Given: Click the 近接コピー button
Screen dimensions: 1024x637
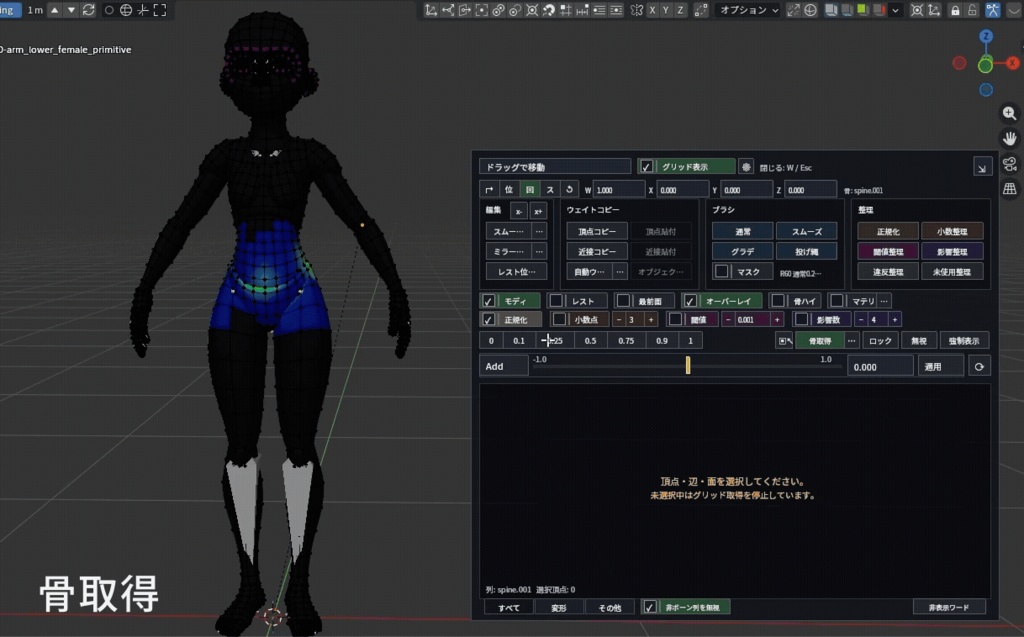Looking at the screenshot, I should click(597, 252).
